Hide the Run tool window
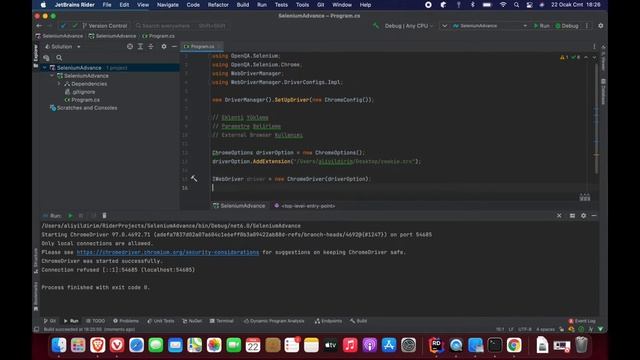The width and height of the screenshot is (640, 360). [x=594, y=216]
